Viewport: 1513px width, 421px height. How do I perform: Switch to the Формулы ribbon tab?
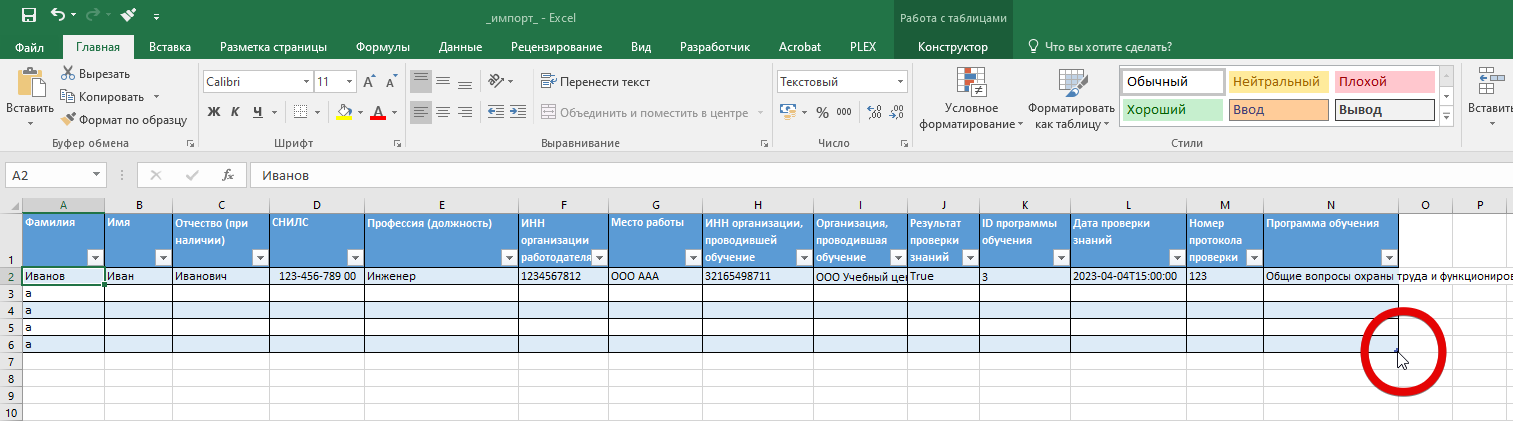tap(384, 47)
